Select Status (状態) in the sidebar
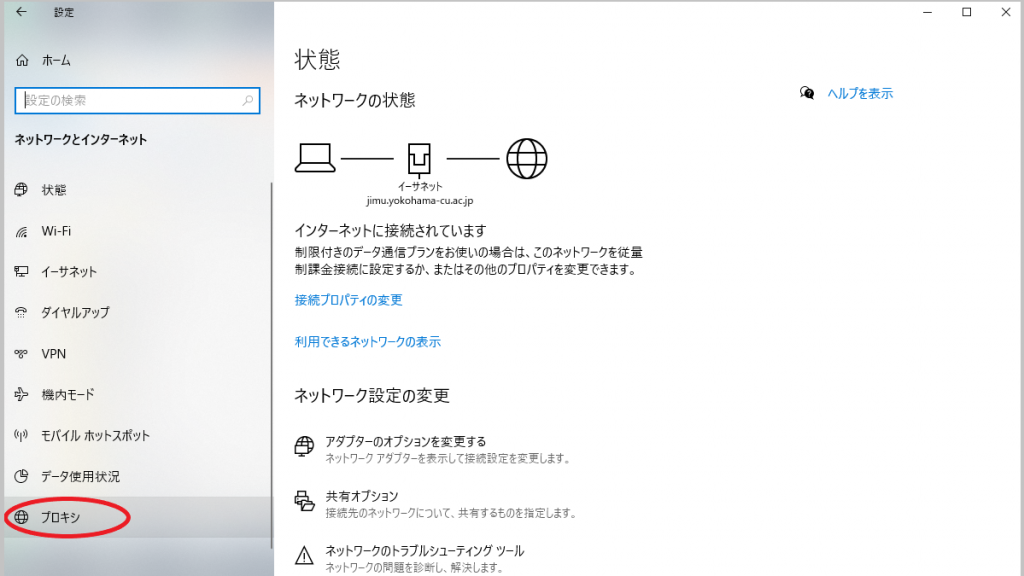The image size is (1024, 576). [54, 190]
